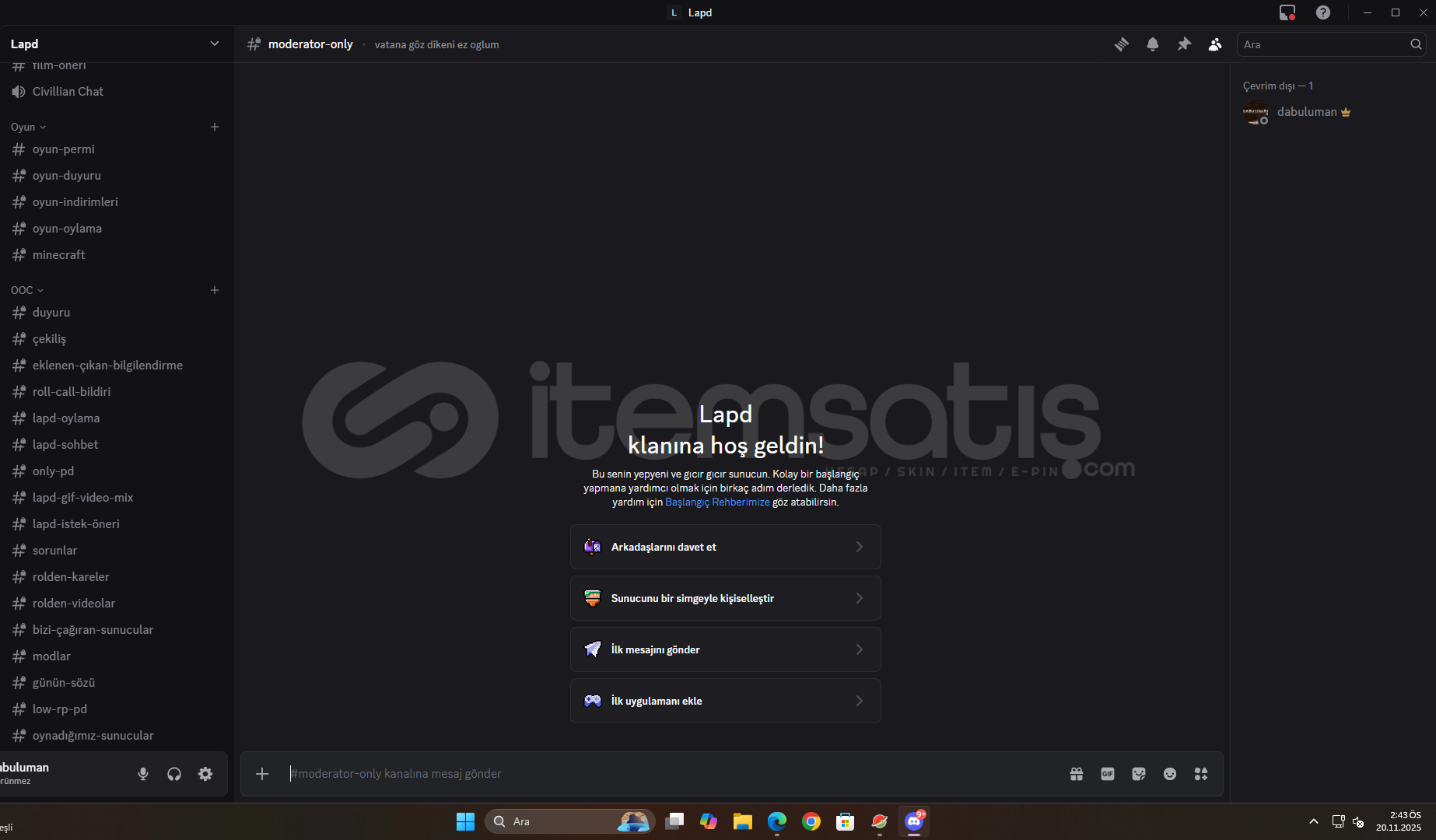This screenshot has width=1436, height=840.
Task: Open File Explorer from taskbar
Action: (x=743, y=821)
